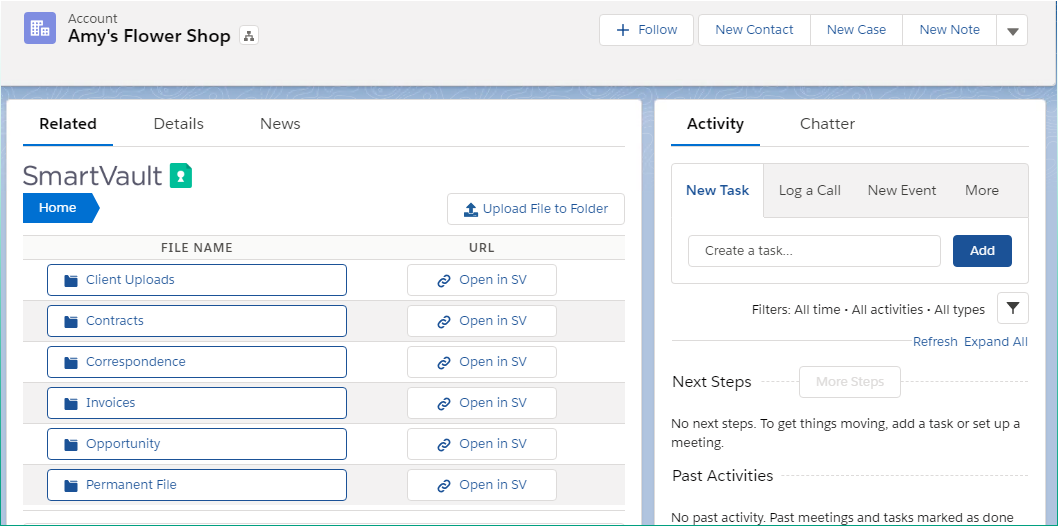Click Upload File to Folder button

coord(536,209)
